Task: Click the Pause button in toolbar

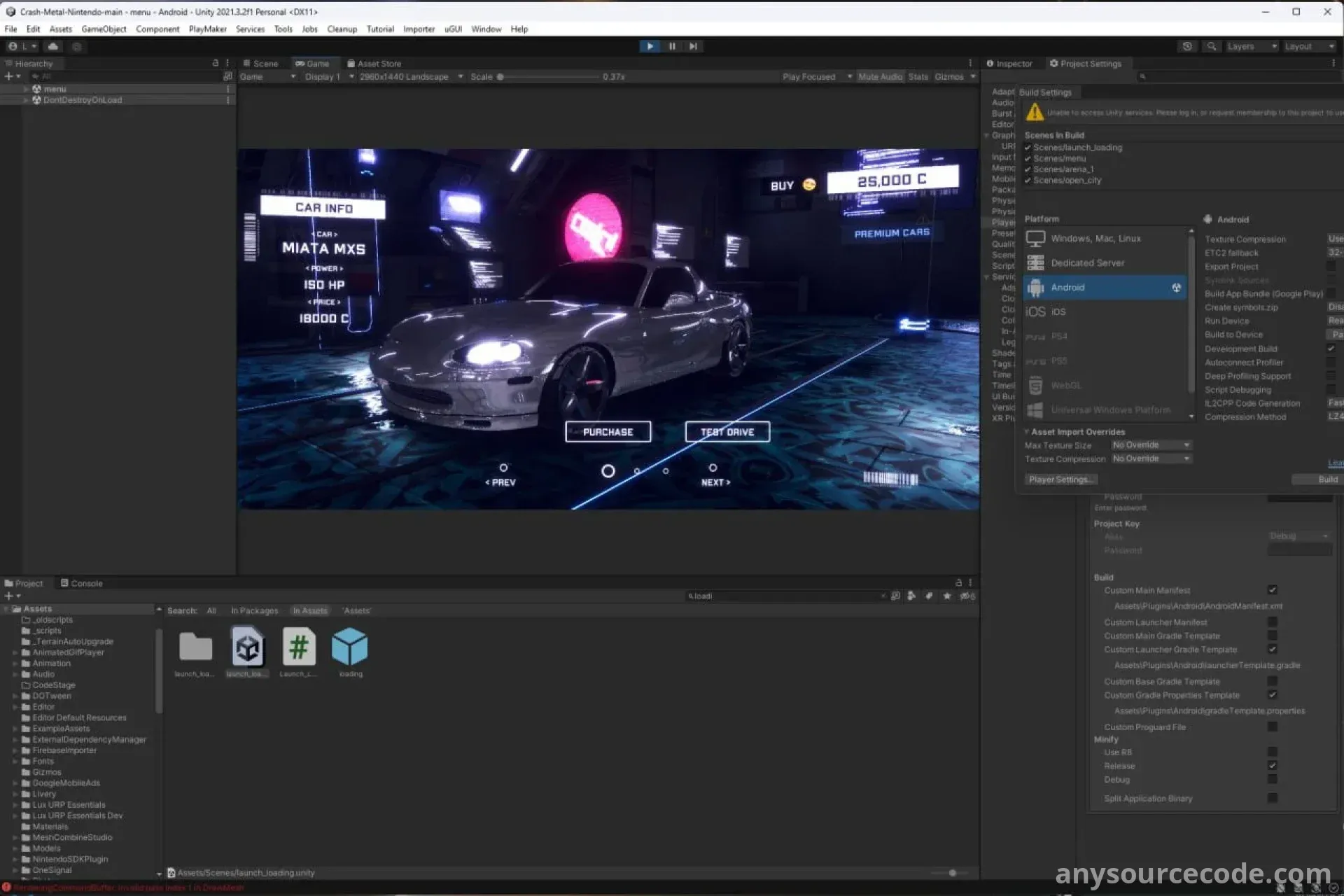Action: pyautogui.click(x=672, y=46)
